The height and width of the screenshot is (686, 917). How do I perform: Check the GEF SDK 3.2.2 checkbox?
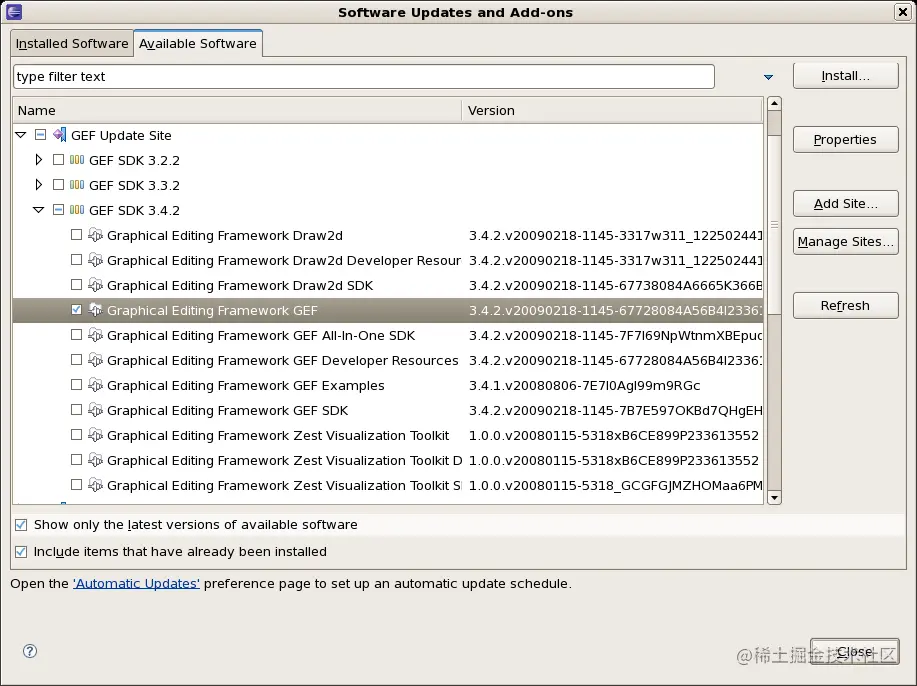coord(58,160)
